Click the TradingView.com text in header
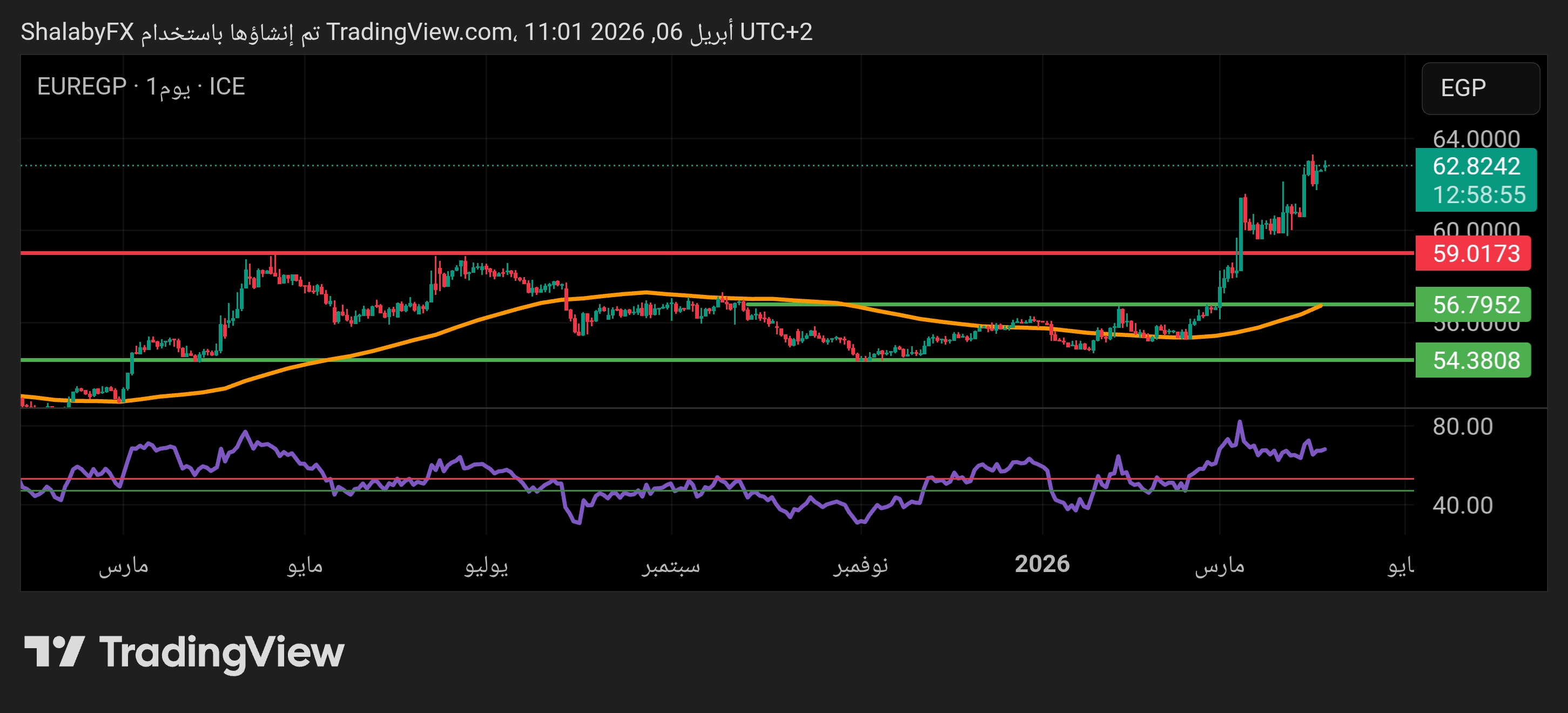This screenshot has width=1568, height=713. (420, 32)
